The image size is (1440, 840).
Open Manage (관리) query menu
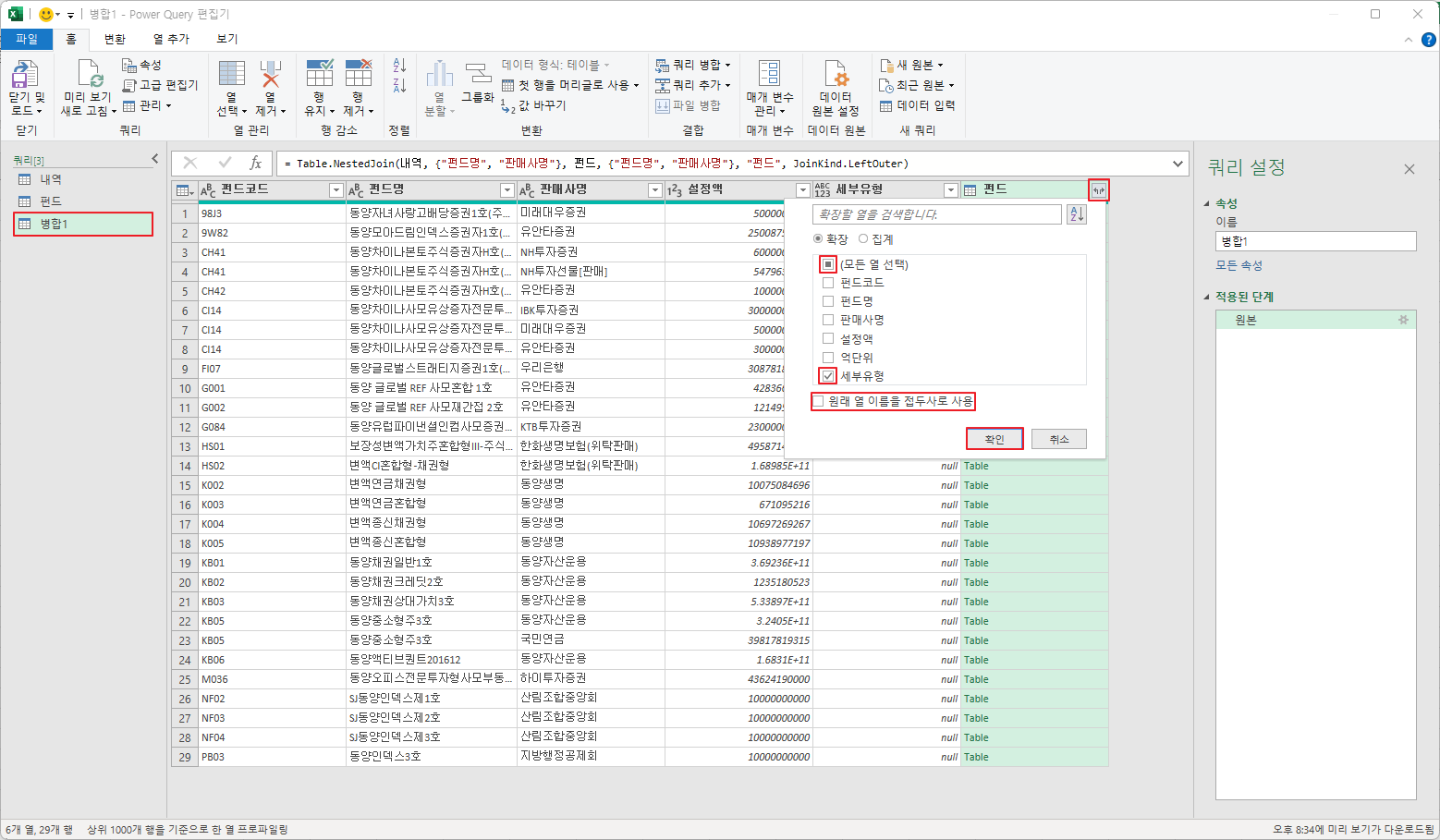pyautogui.click(x=147, y=105)
